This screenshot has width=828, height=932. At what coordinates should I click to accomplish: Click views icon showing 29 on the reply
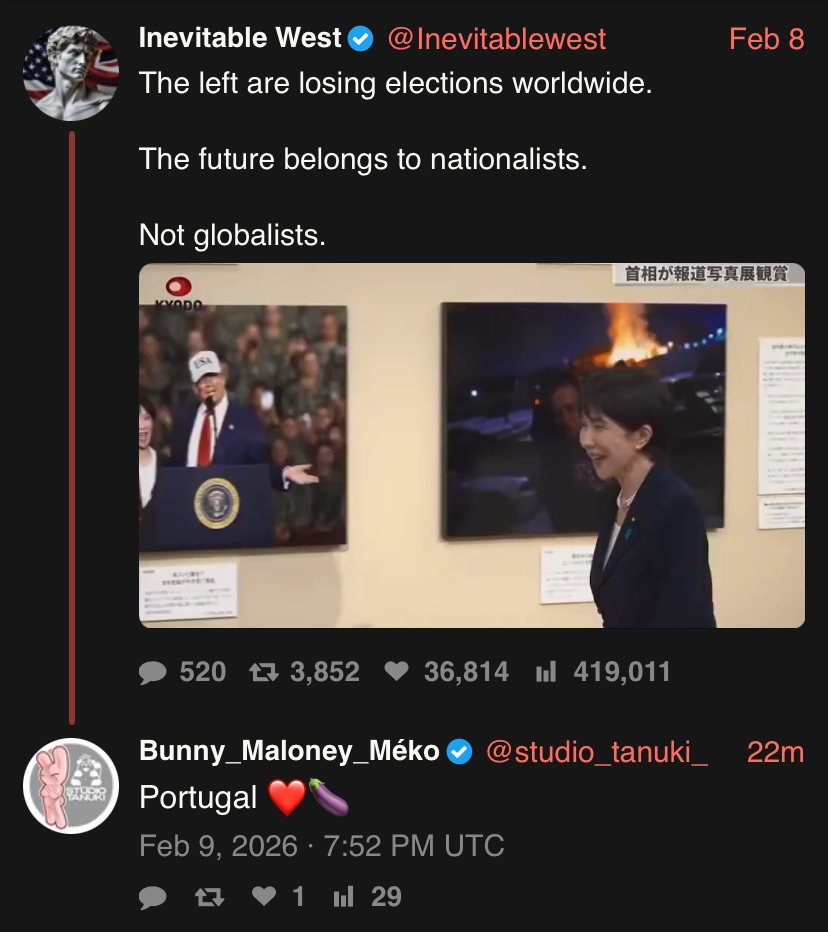[343, 897]
